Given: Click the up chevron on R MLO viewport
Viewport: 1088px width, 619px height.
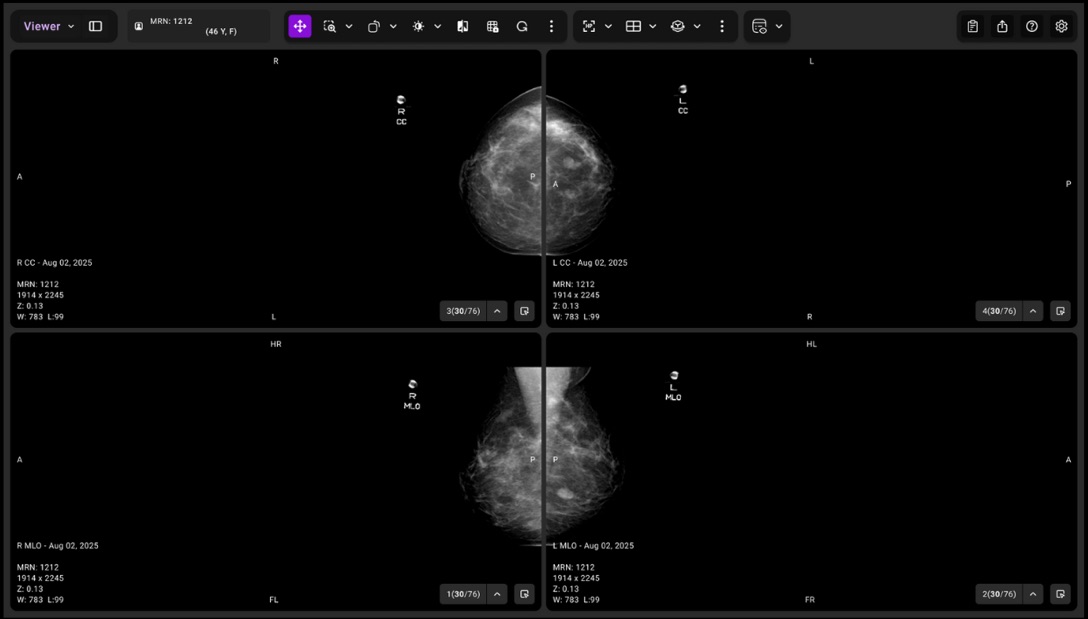Looking at the screenshot, I should coord(497,593).
